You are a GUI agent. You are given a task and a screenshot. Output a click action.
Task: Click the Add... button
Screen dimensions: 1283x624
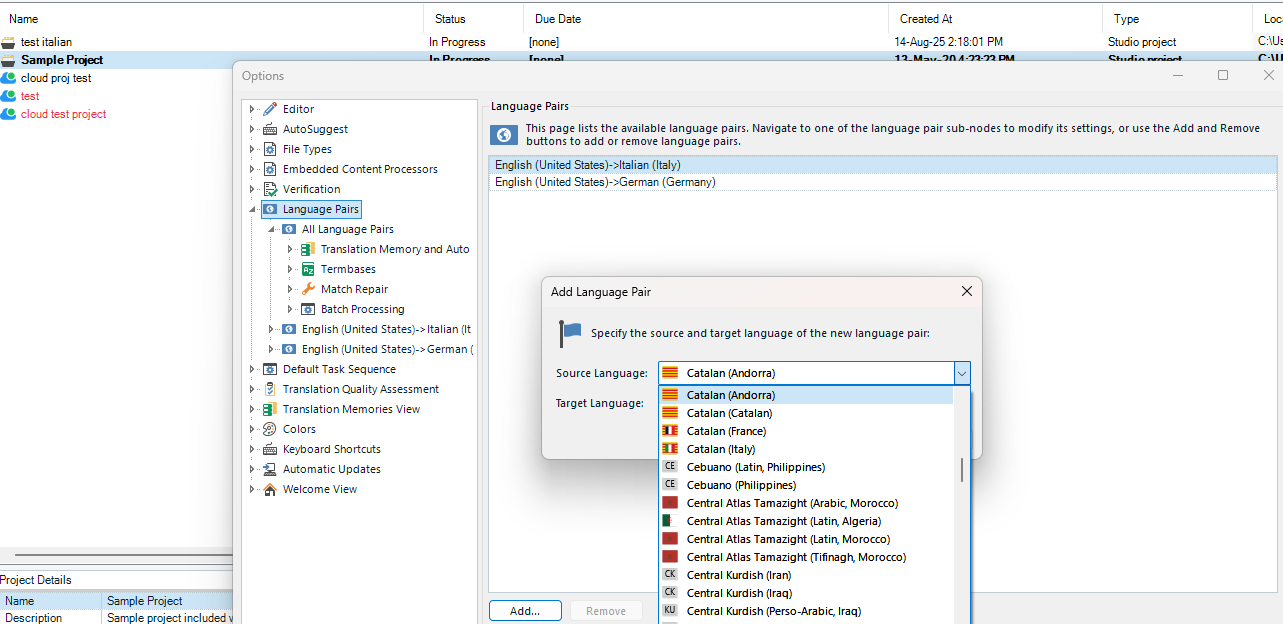click(x=525, y=610)
